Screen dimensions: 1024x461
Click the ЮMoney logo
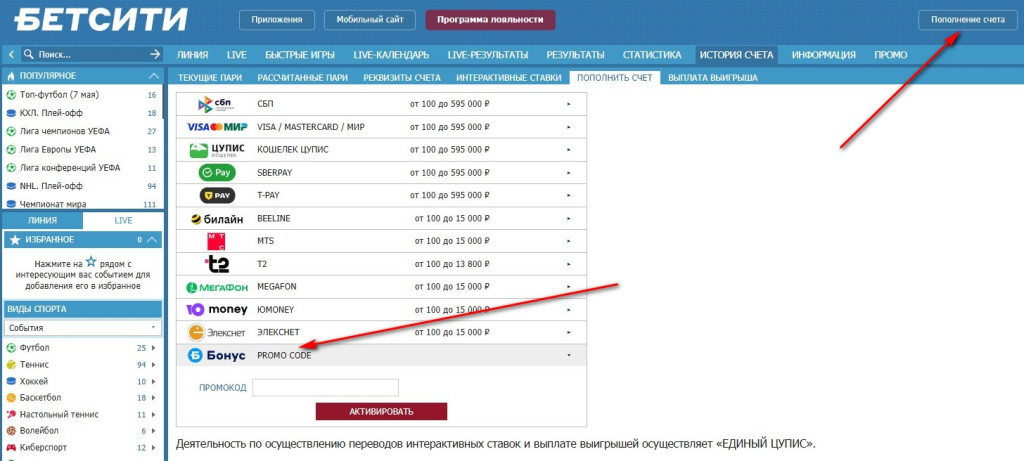[217, 310]
